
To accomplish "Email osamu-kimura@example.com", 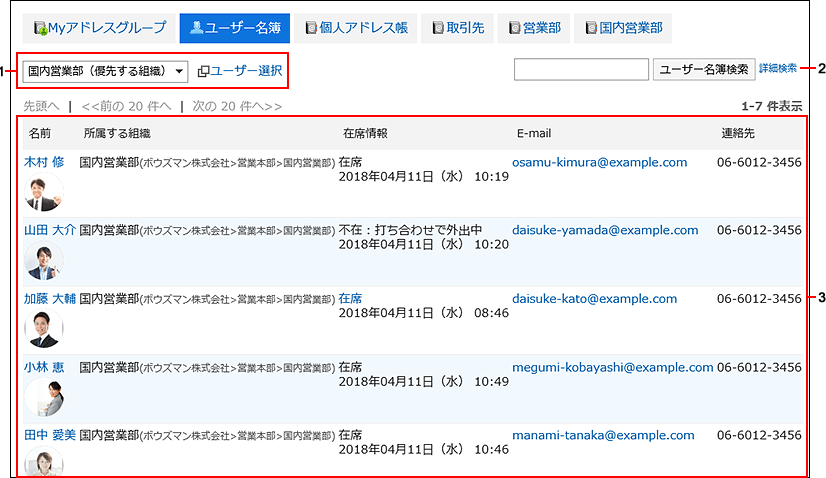I will [599, 162].
